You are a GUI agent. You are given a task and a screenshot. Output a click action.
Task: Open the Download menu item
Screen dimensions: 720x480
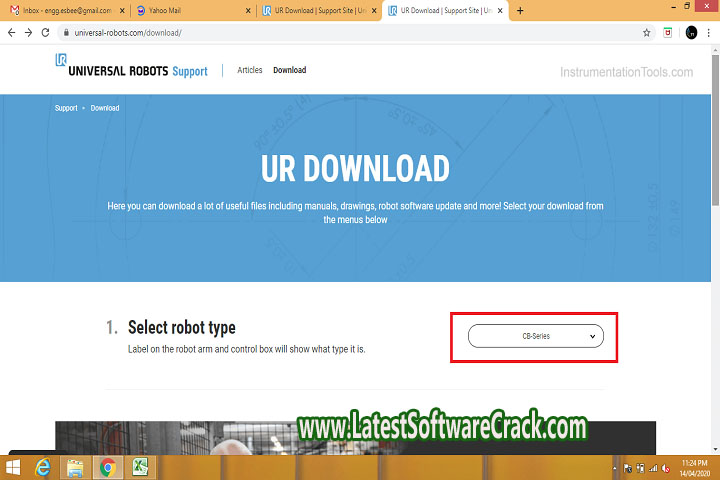(x=289, y=70)
